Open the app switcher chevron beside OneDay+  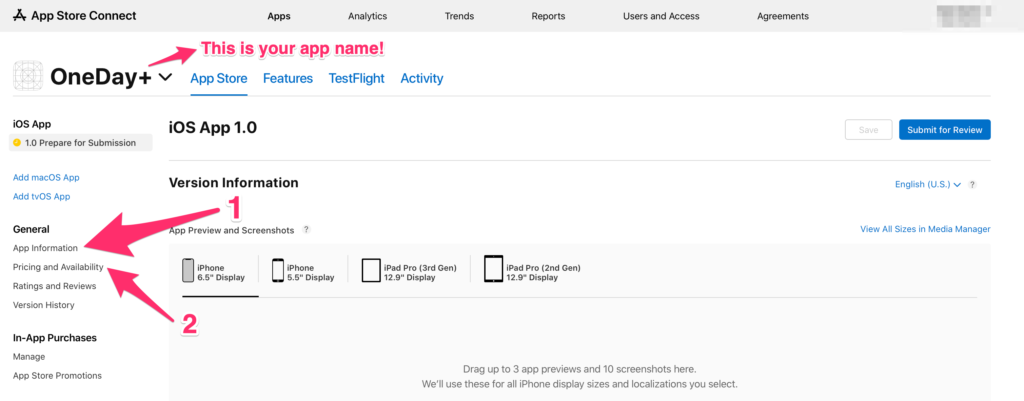[x=165, y=77]
